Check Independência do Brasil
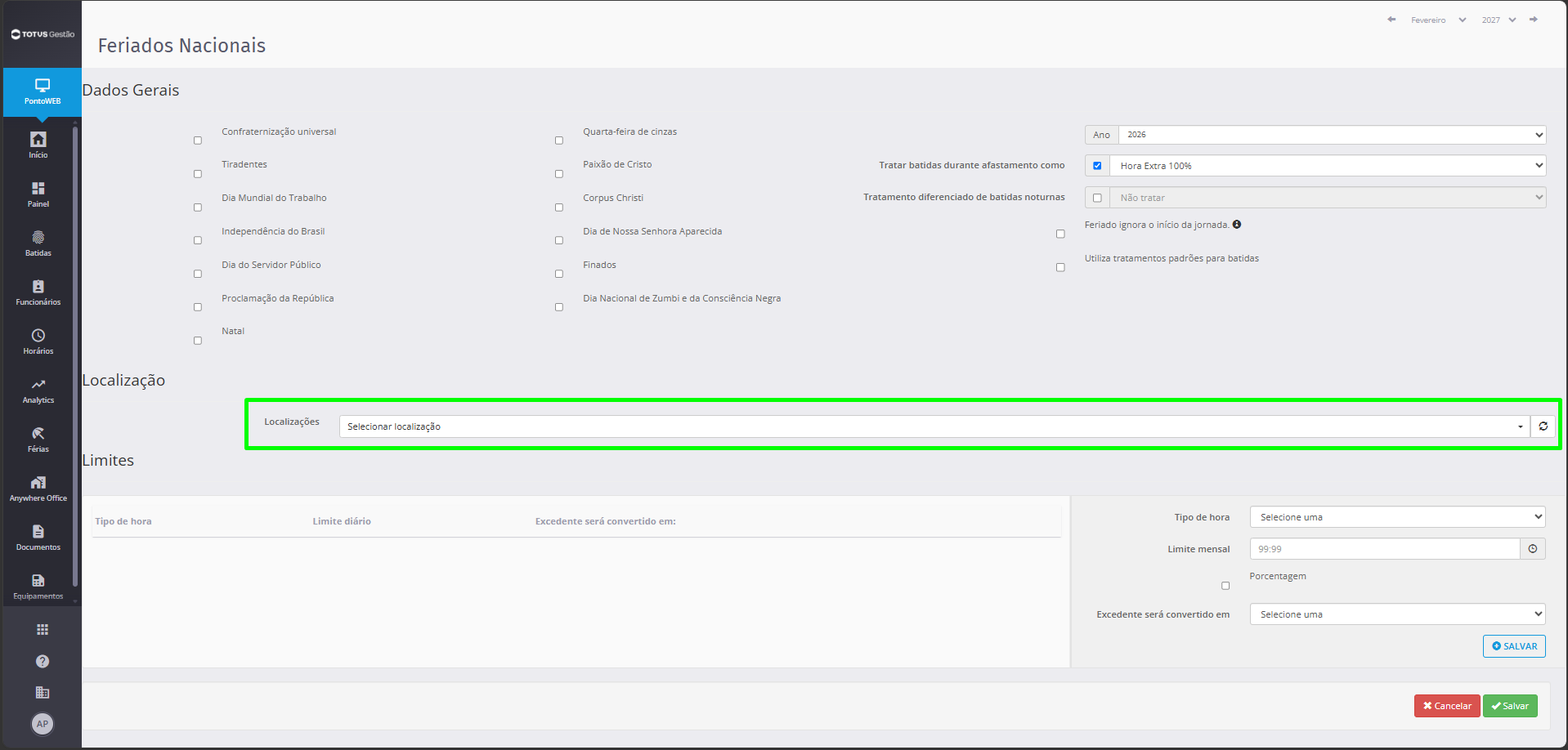1568x750 pixels. pos(198,240)
